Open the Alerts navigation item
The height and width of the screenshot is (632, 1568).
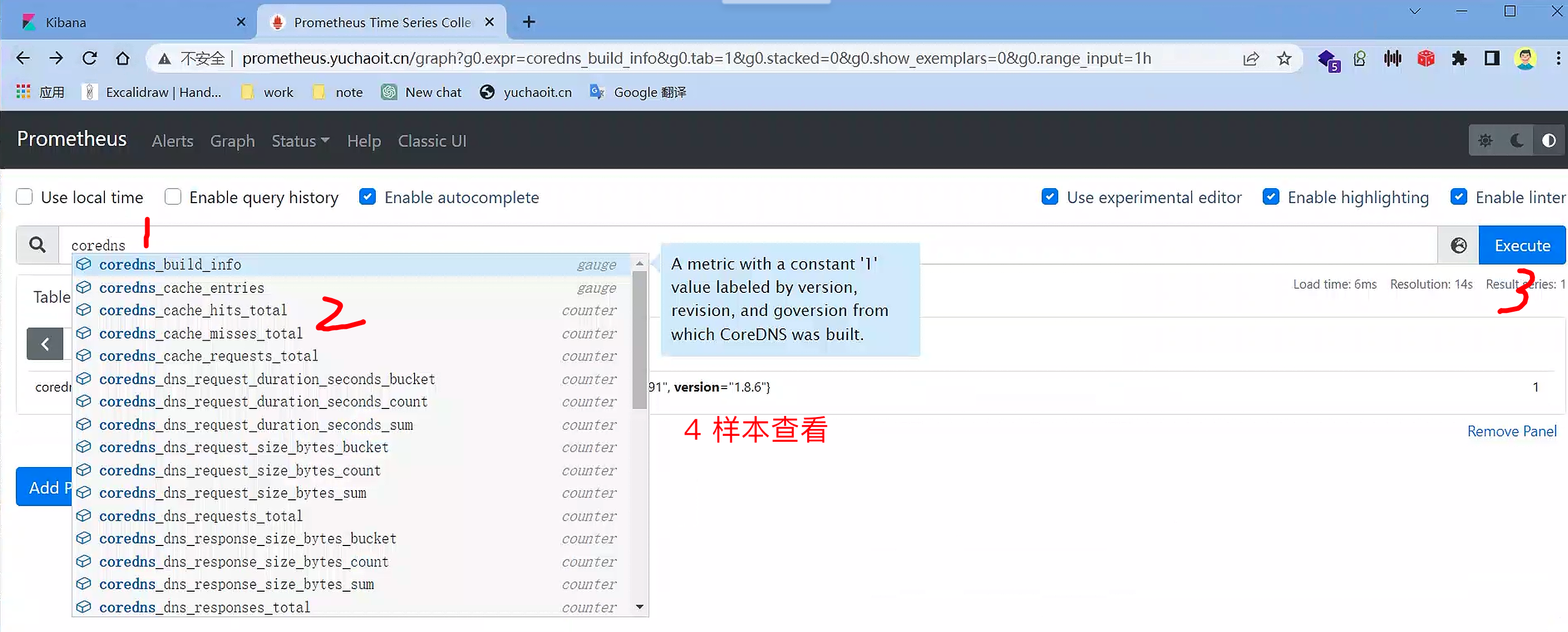[172, 141]
